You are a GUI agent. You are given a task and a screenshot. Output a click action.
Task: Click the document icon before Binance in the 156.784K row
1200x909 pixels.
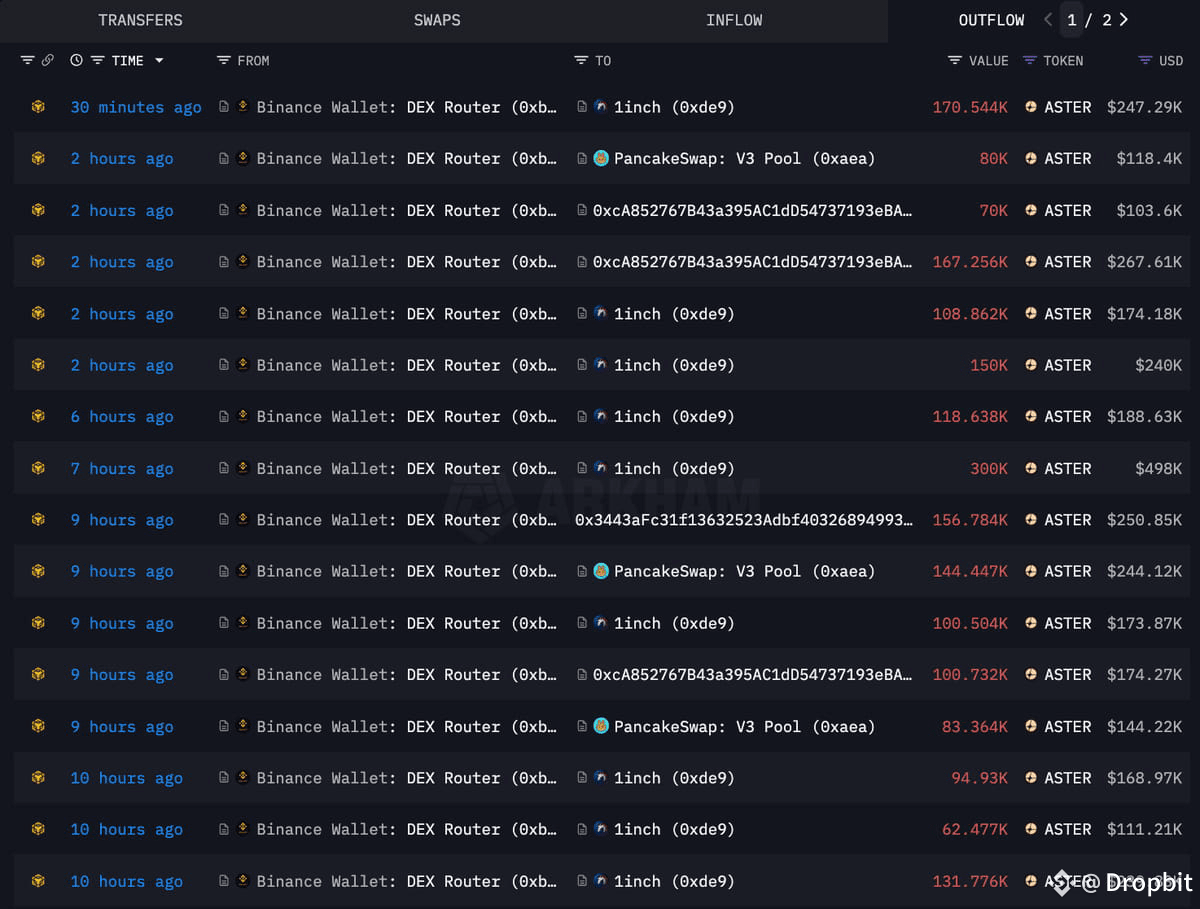[224, 518]
